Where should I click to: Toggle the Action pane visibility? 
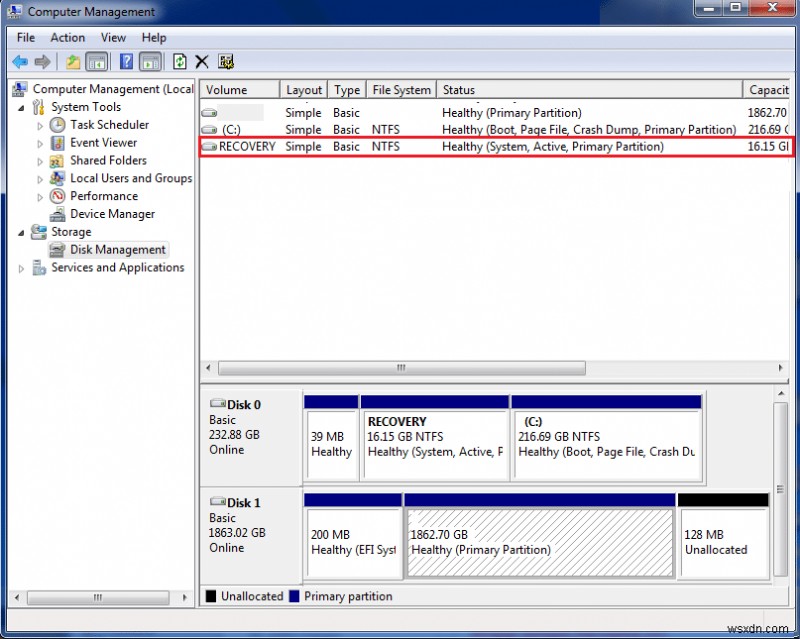click(150, 61)
